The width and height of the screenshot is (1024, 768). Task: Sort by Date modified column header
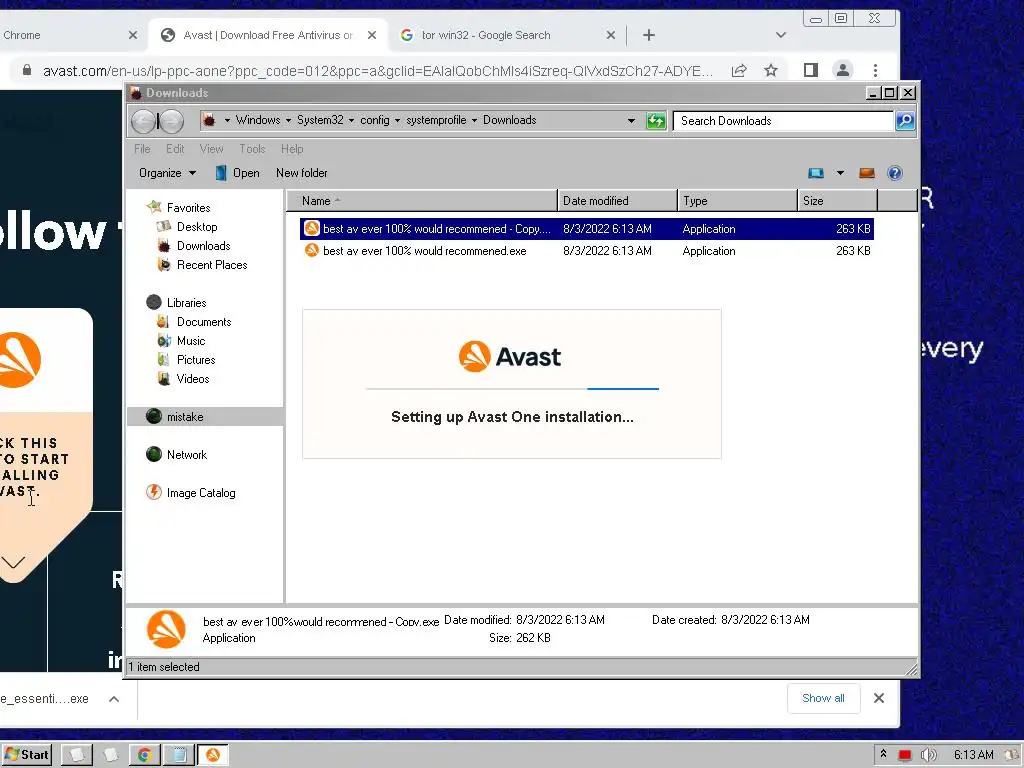point(618,200)
